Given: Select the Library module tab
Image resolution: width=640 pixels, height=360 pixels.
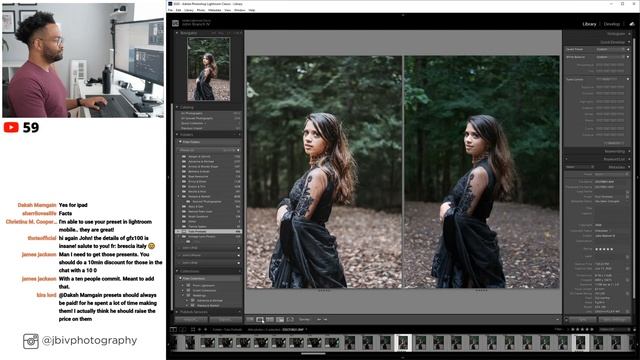Looking at the screenshot, I should (x=589, y=24).
